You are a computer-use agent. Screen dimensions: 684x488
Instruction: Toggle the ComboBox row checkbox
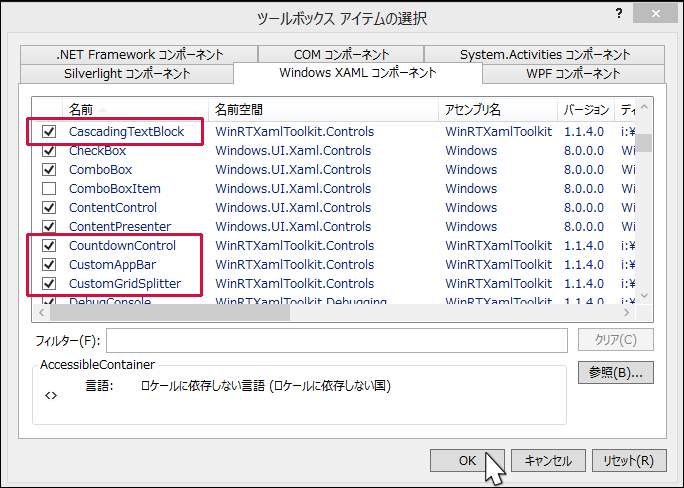pyautogui.click(x=49, y=170)
